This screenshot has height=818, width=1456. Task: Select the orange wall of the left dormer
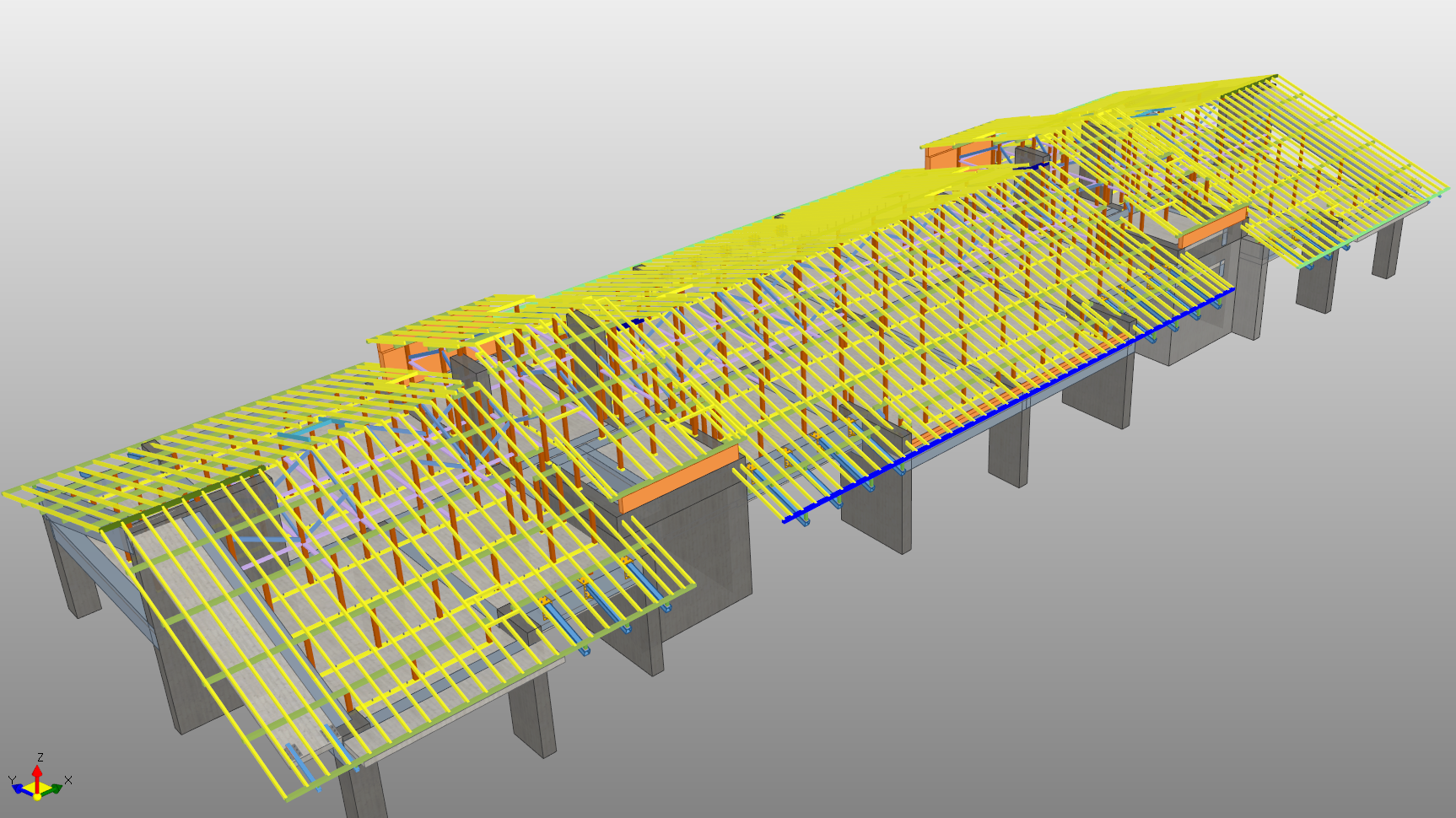tap(395, 358)
